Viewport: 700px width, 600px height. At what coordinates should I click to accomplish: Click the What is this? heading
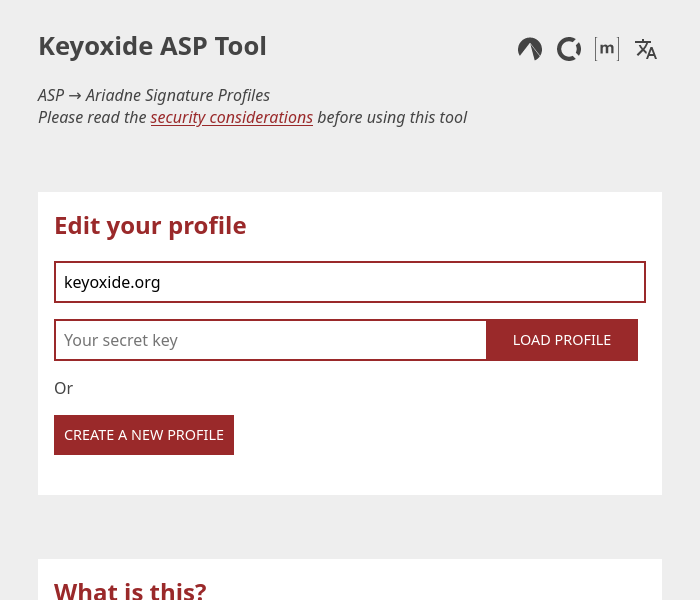click(130, 591)
